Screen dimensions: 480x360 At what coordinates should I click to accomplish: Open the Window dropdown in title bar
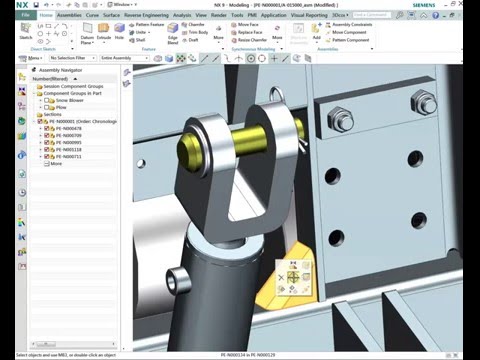point(122,5)
